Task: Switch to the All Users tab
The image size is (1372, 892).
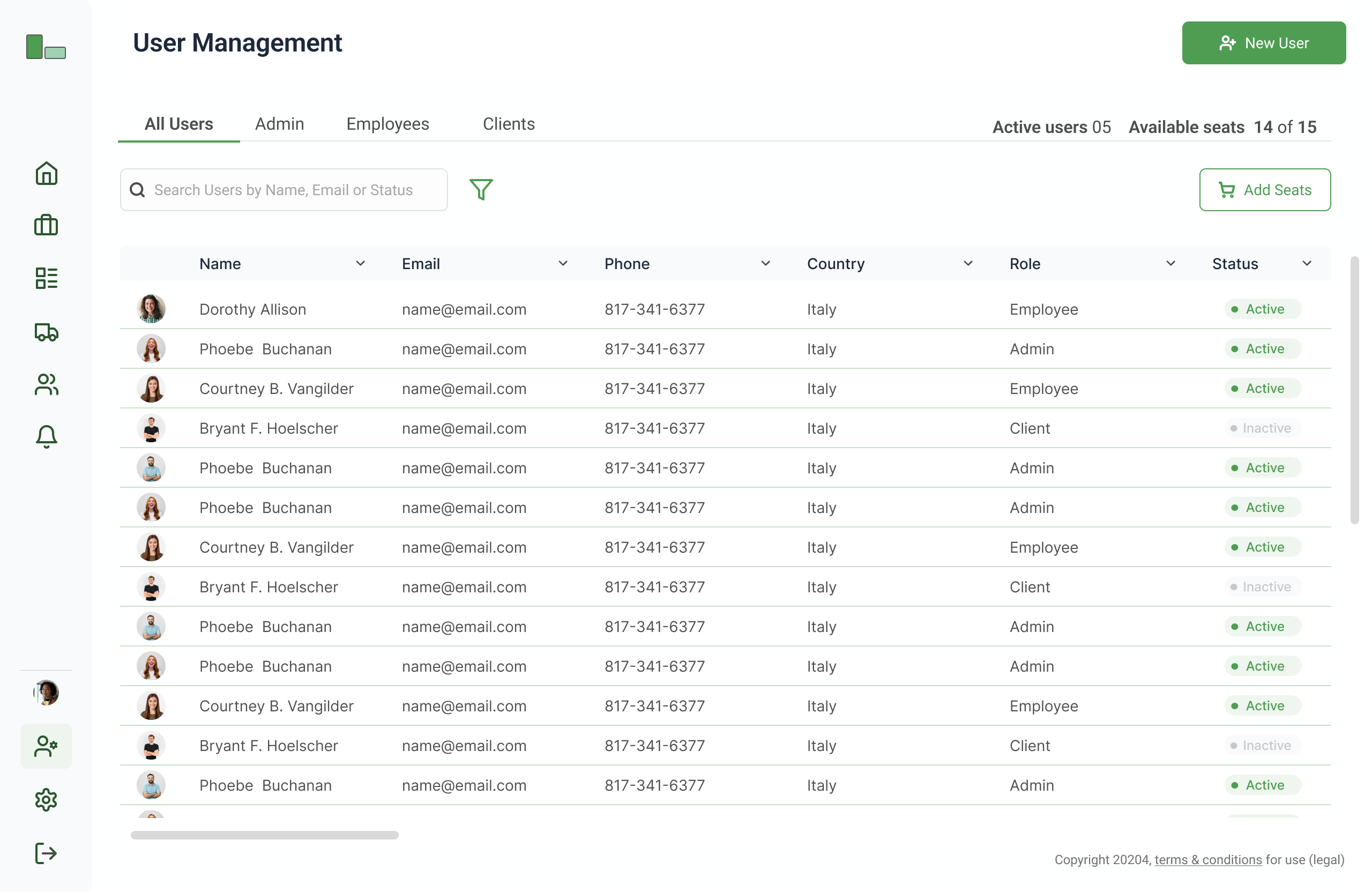Action: click(178, 124)
